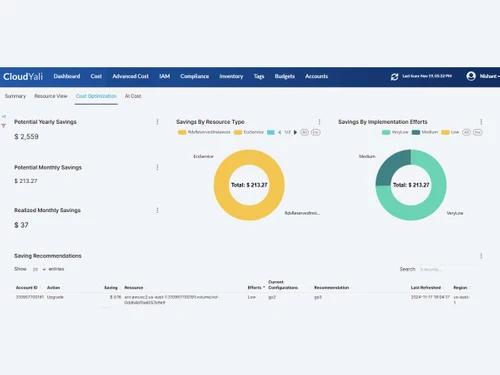Sort by Resource column header

tap(134, 288)
